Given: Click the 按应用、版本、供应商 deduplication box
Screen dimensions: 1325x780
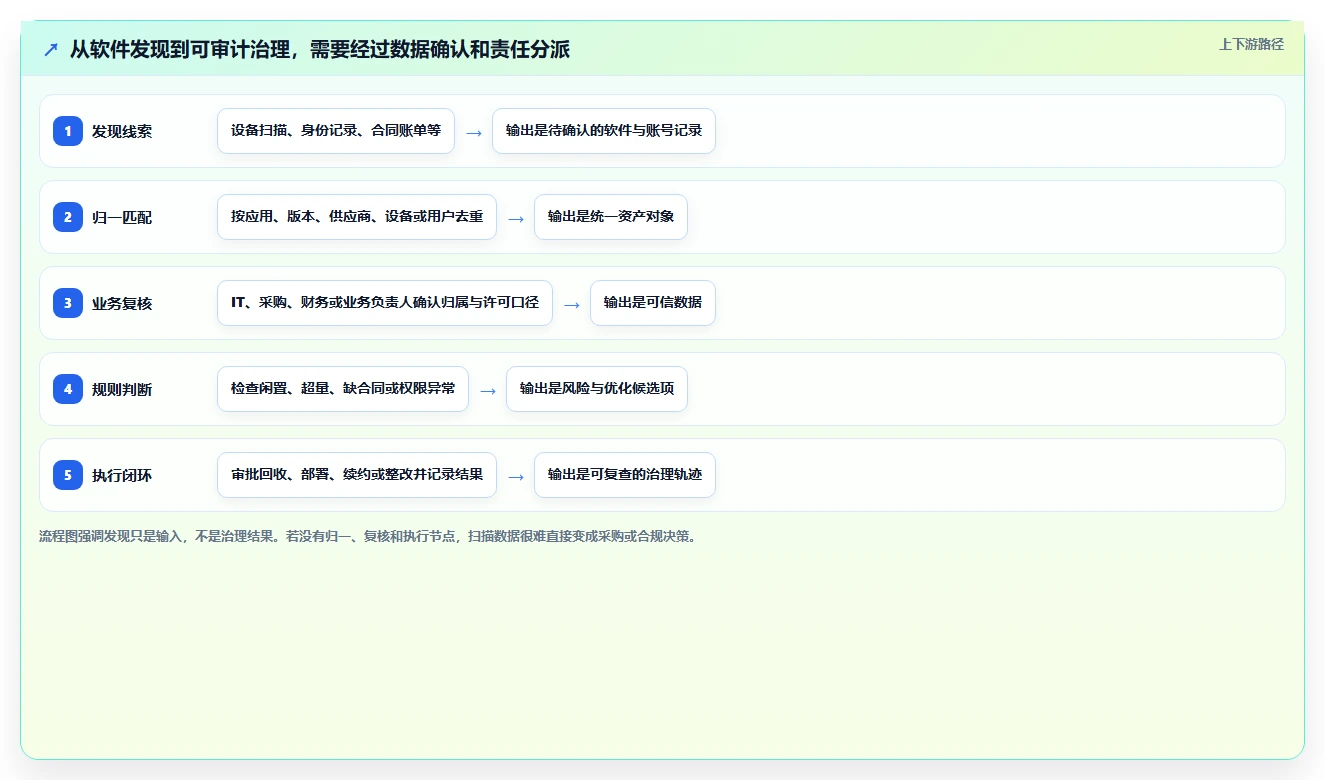Looking at the screenshot, I should pyautogui.click(x=357, y=217).
